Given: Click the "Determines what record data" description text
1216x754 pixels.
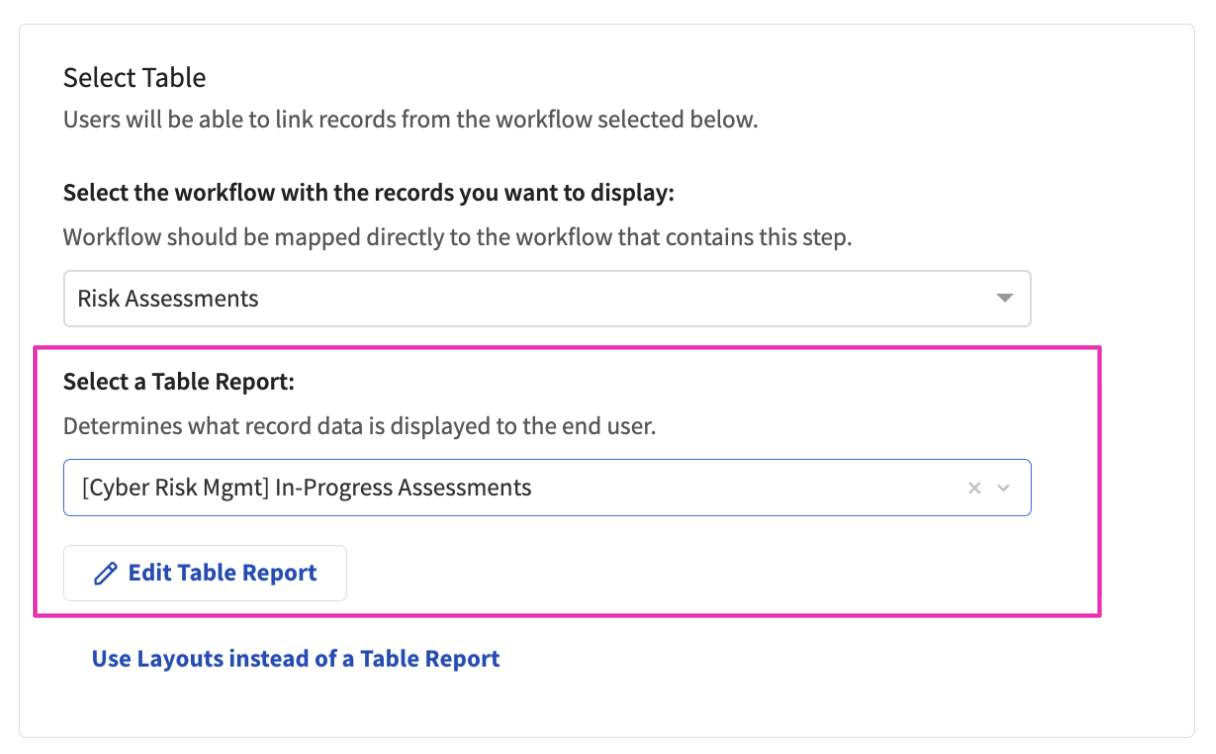Looking at the screenshot, I should tap(359, 427).
